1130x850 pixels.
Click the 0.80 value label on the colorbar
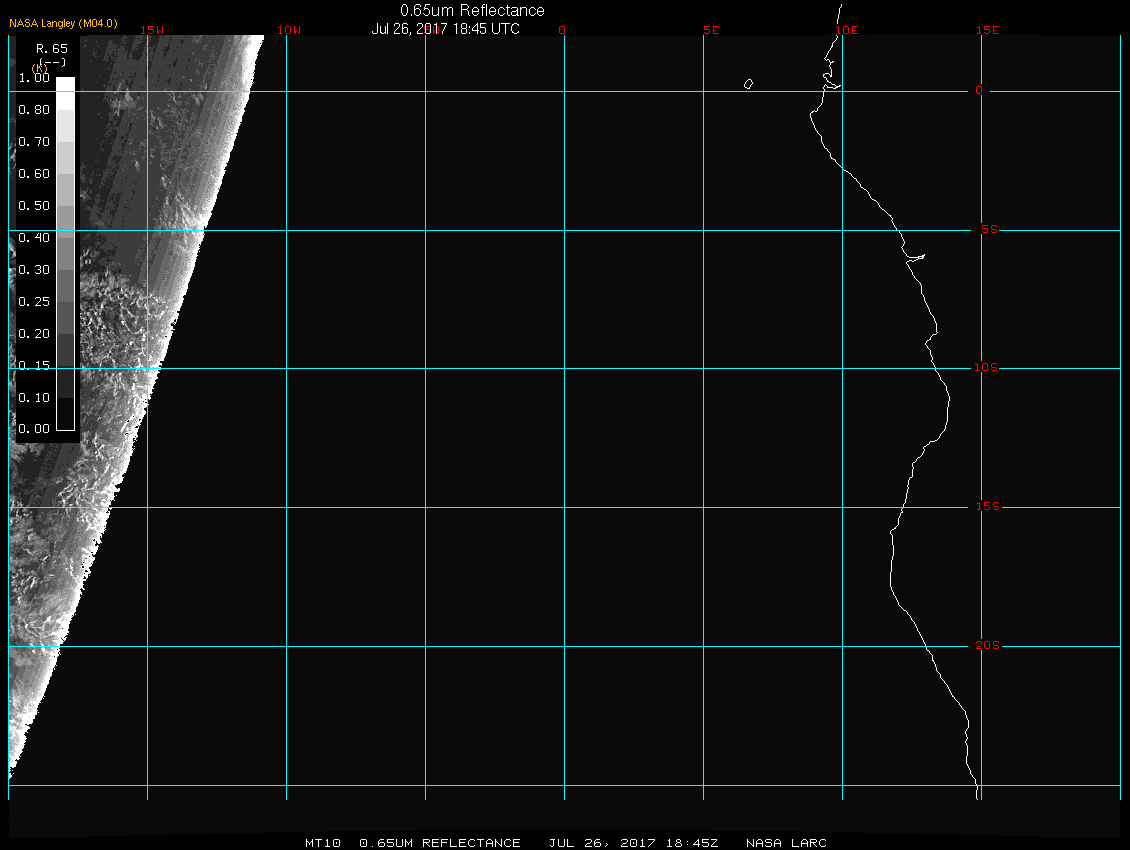(34, 110)
